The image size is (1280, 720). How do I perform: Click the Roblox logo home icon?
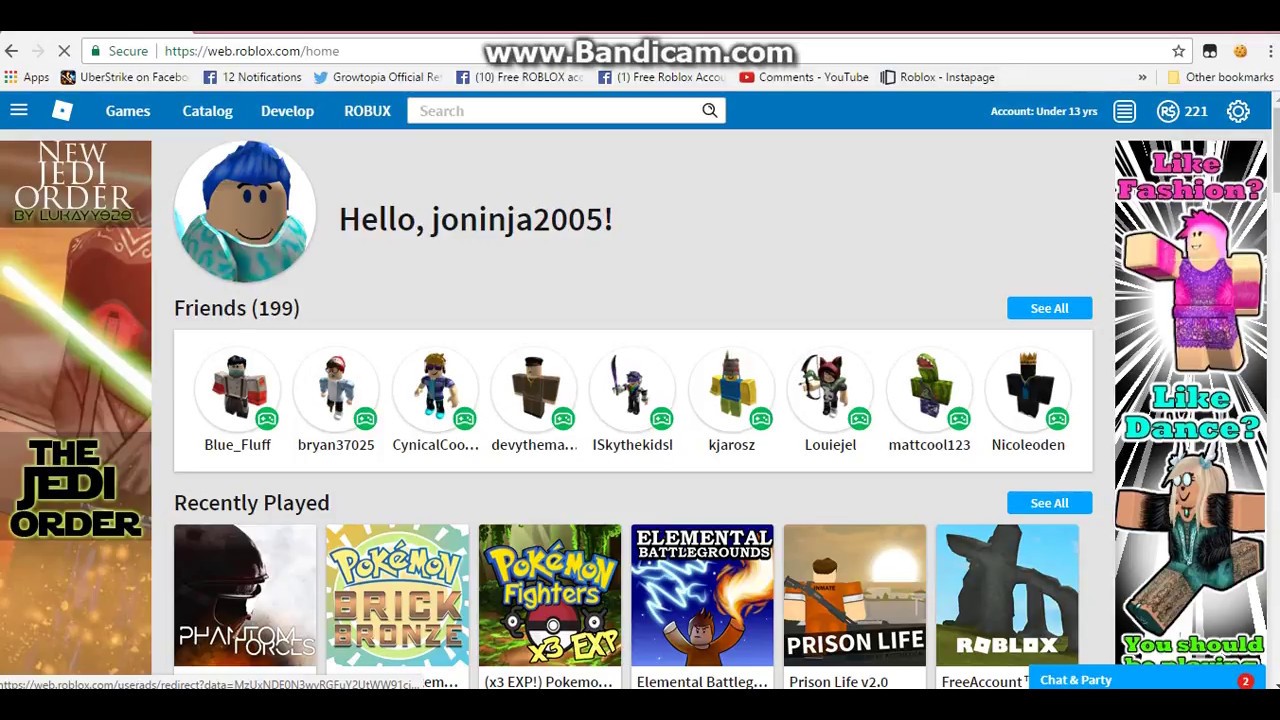(x=62, y=111)
